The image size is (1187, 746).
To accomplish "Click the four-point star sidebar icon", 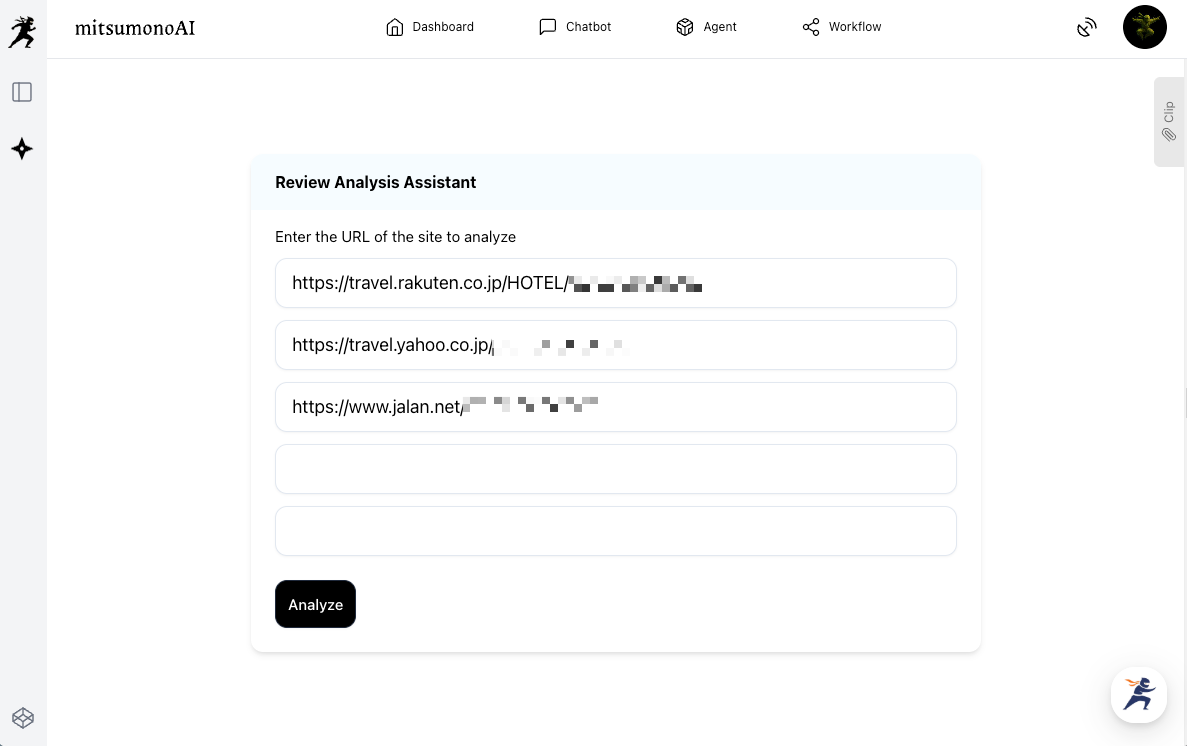I will 22,149.
